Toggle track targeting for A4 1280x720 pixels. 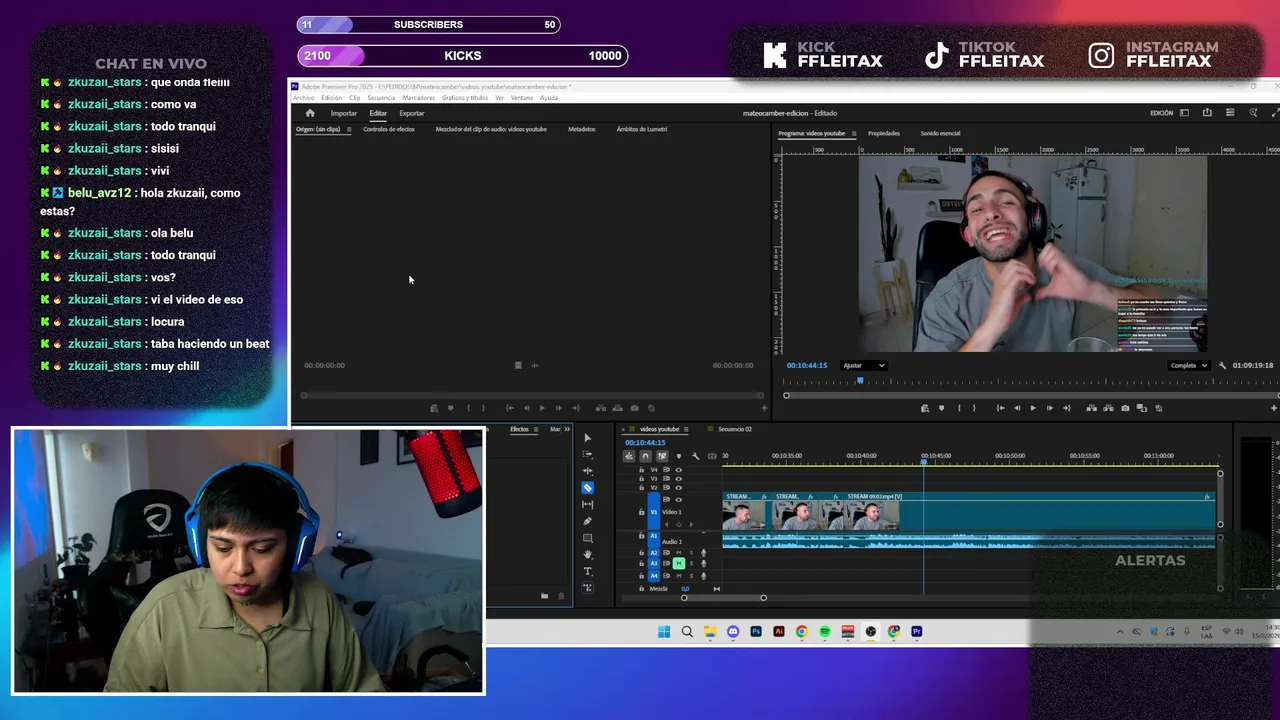pyautogui.click(x=654, y=576)
